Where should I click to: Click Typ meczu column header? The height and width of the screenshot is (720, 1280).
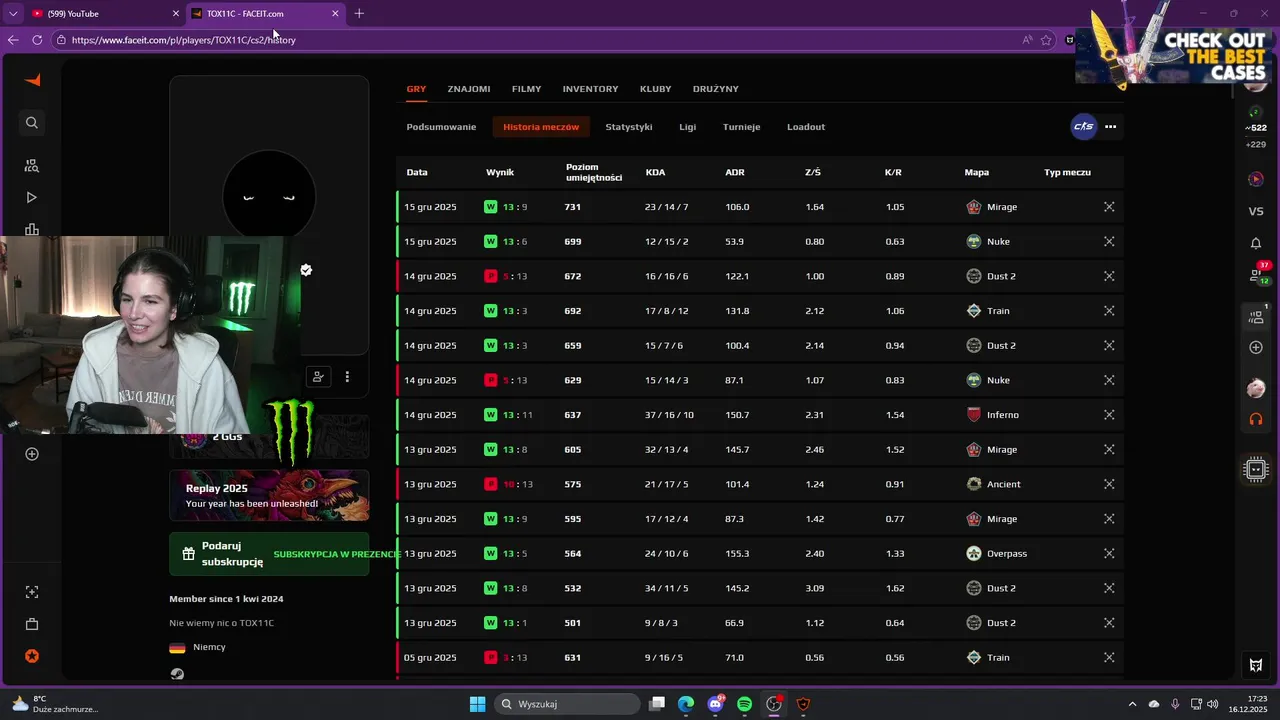point(1067,172)
